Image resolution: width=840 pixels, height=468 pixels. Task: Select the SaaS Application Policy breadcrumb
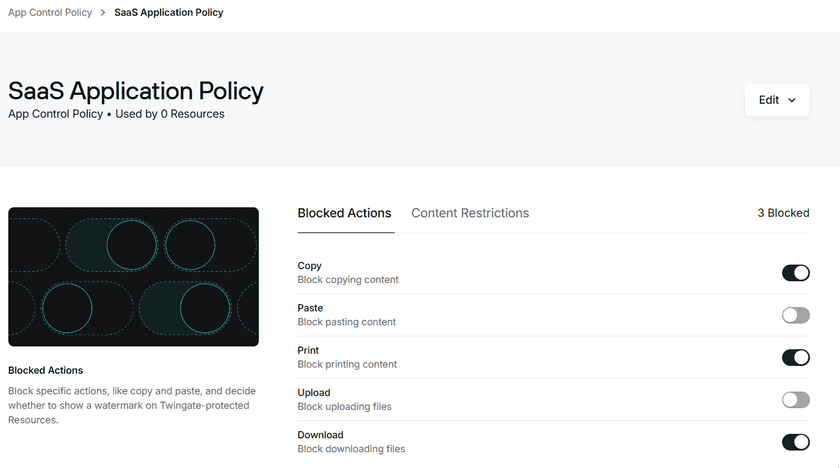point(169,13)
